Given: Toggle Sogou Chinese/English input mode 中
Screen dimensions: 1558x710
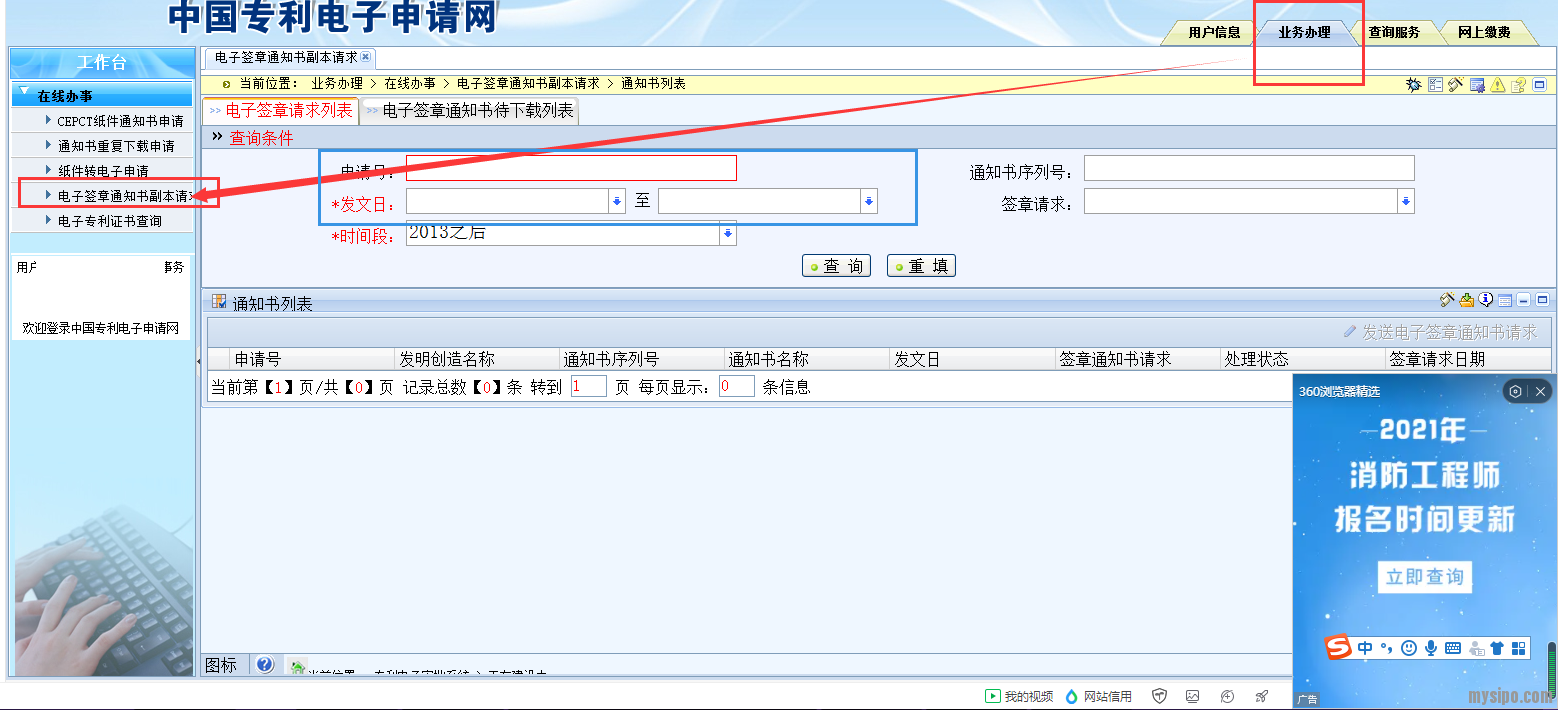Looking at the screenshot, I should point(1365,648).
